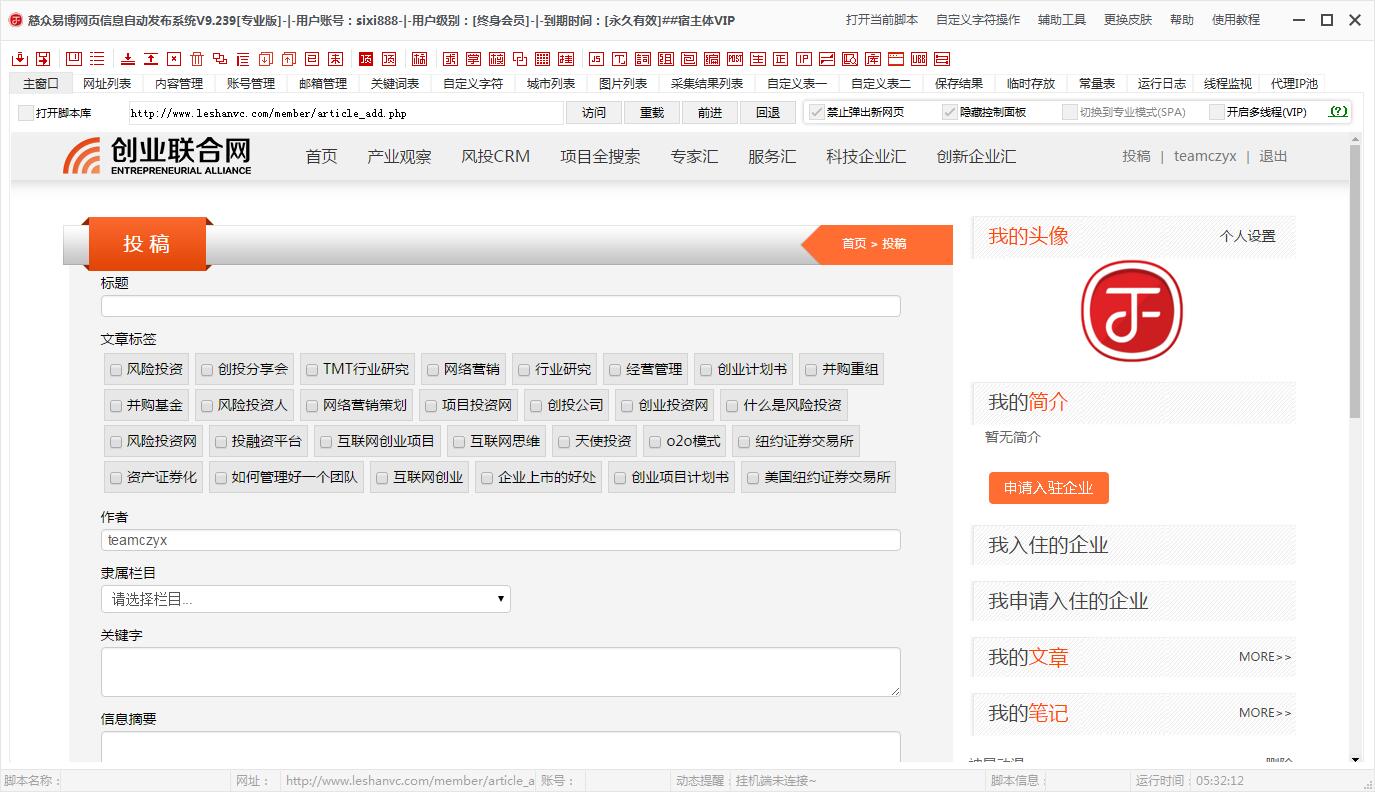Click the filled red 顶 toolbar icon
Screen dimensions: 1375x792
366,59
